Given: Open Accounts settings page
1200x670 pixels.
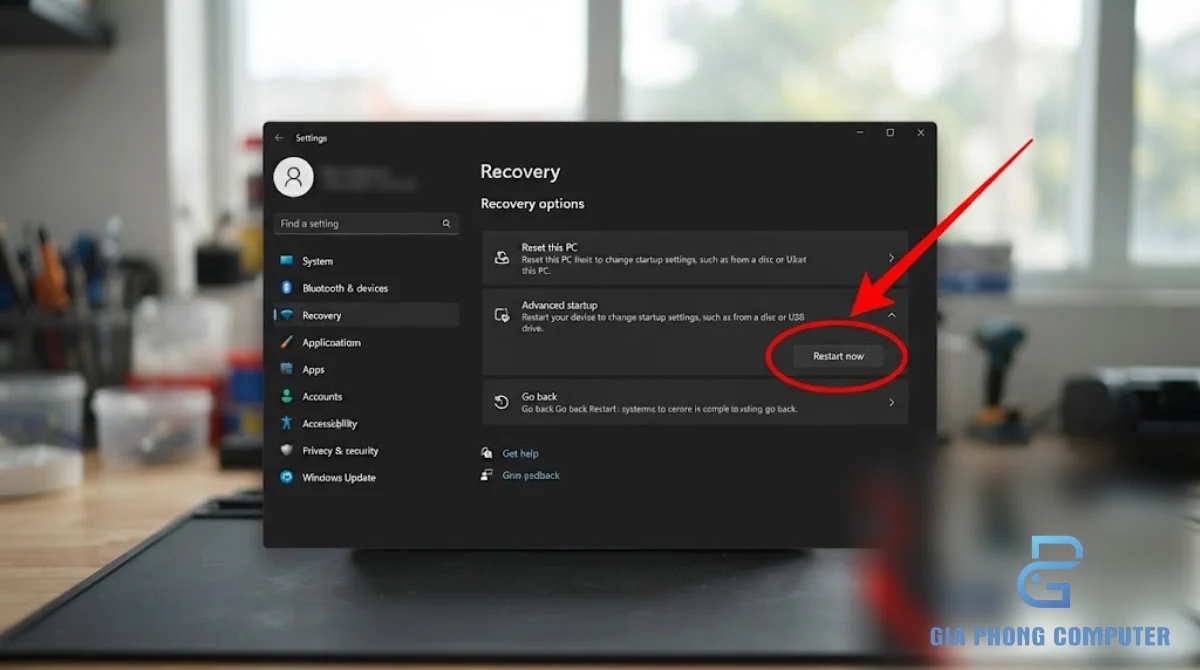Looking at the screenshot, I should point(322,396).
